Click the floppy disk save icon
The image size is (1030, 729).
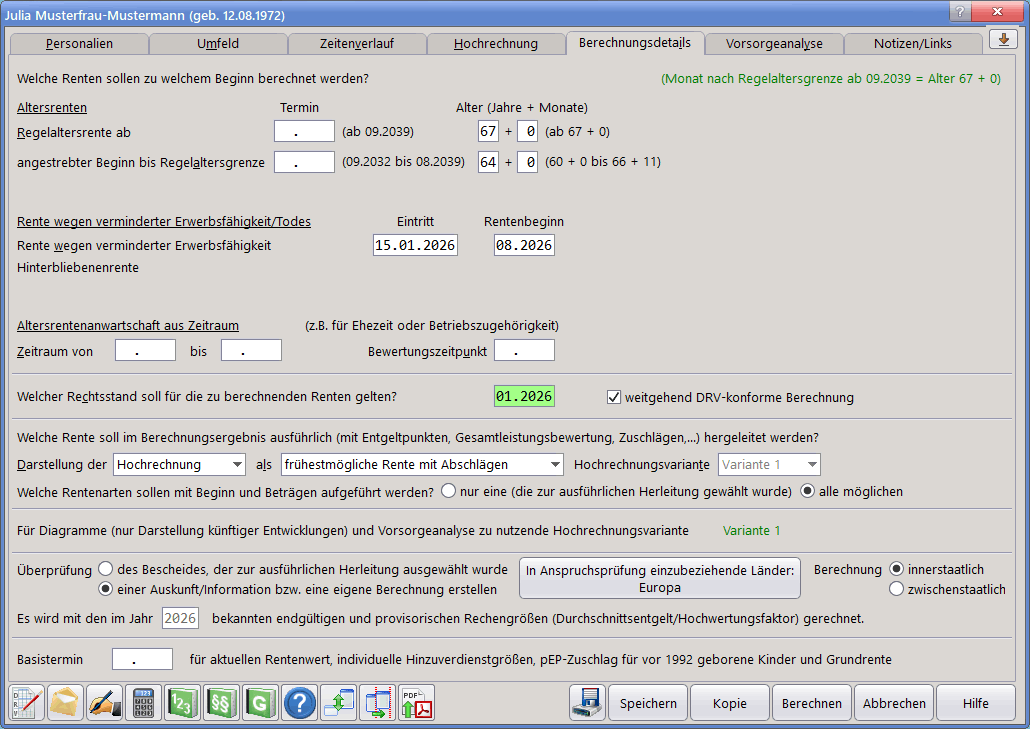[x=587, y=703]
